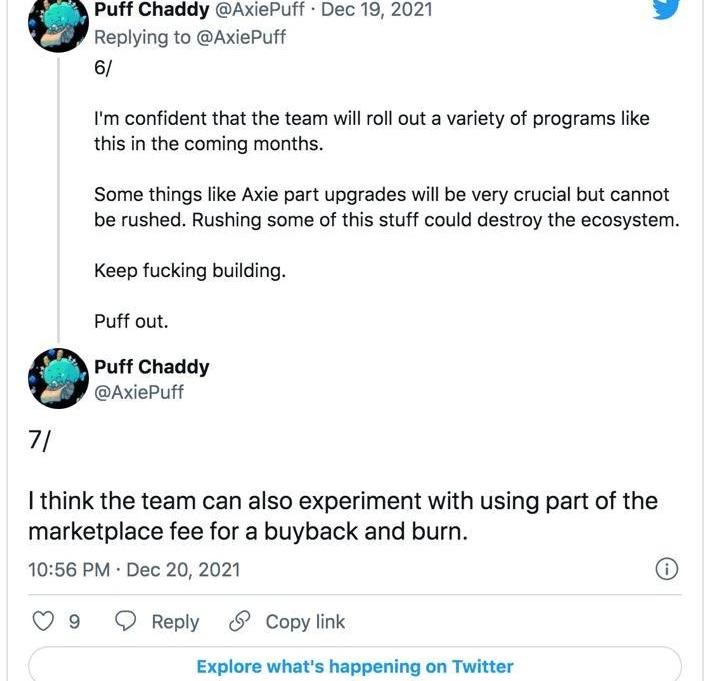Click the copy link chain icon
The height and width of the screenshot is (681, 714).
pyautogui.click(x=240, y=621)
